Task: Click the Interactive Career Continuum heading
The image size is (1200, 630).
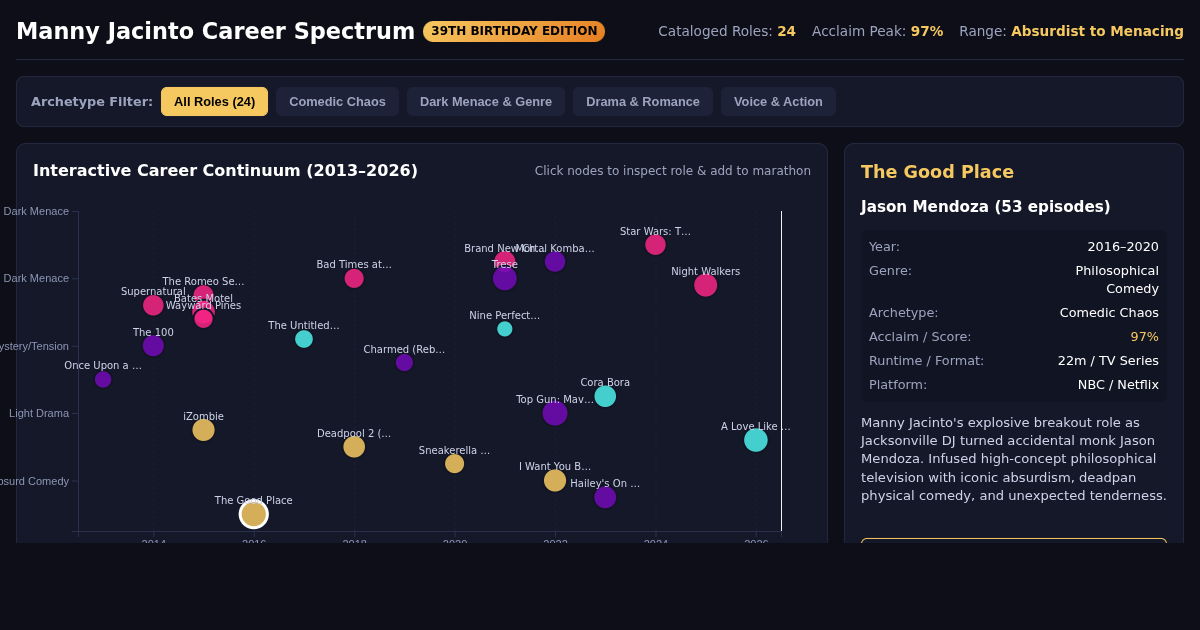Action: 225,171
